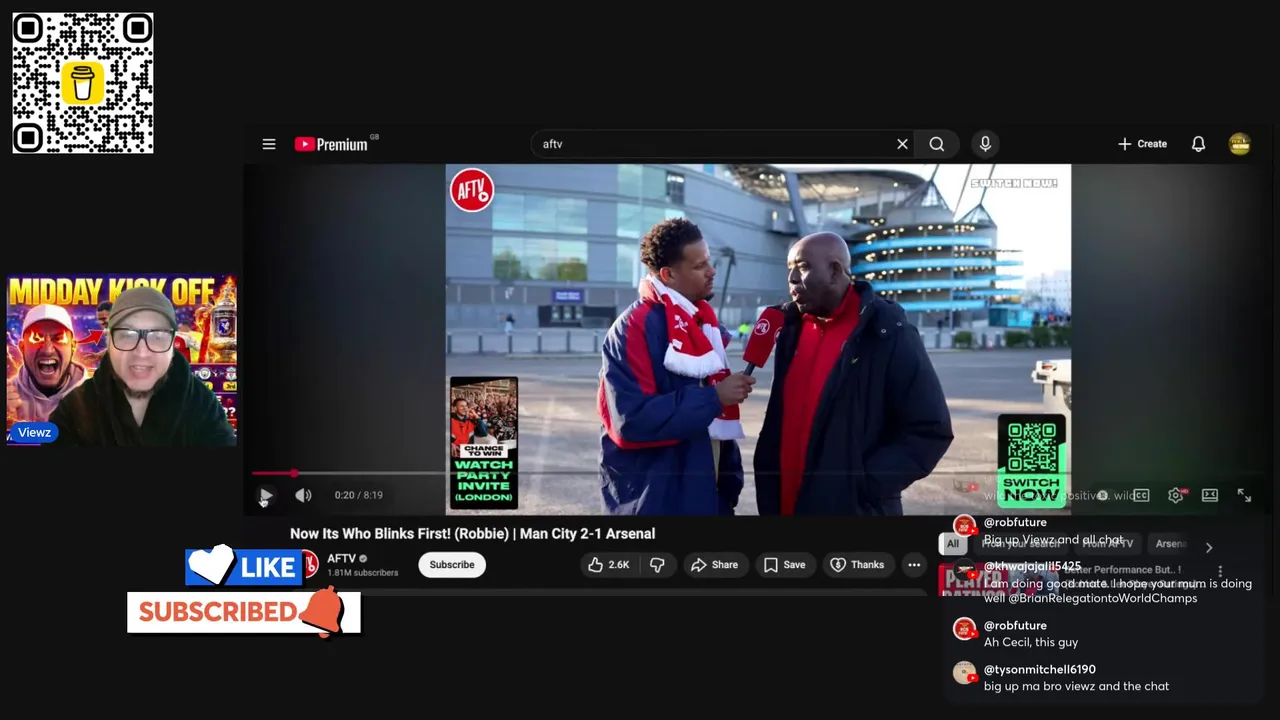The width and height of the screenshot is (1280, 720).
Task: Start voice search with the microphone
Action: coord(985,144)
